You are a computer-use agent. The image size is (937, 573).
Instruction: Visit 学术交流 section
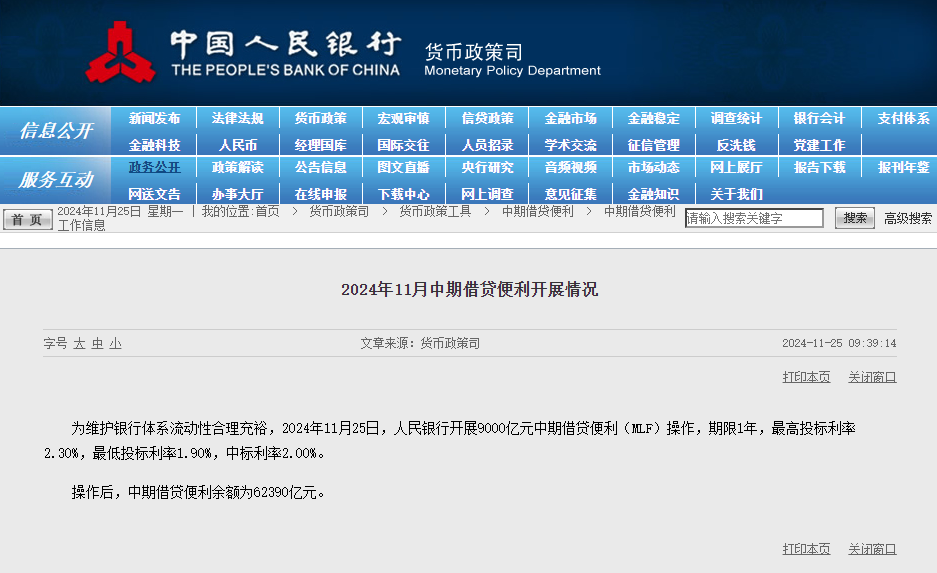[x=571, y=145]
